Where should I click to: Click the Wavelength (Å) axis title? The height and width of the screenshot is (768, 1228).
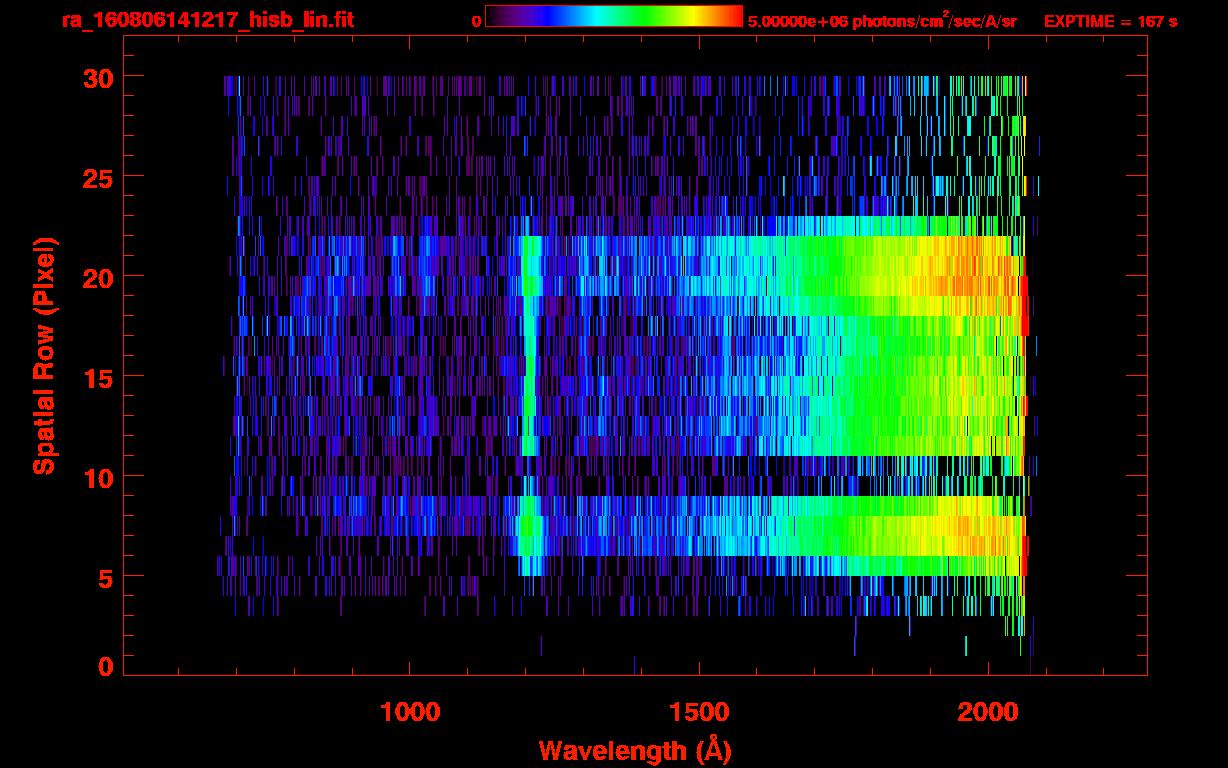pyautogui.click(x=635, y=750)
